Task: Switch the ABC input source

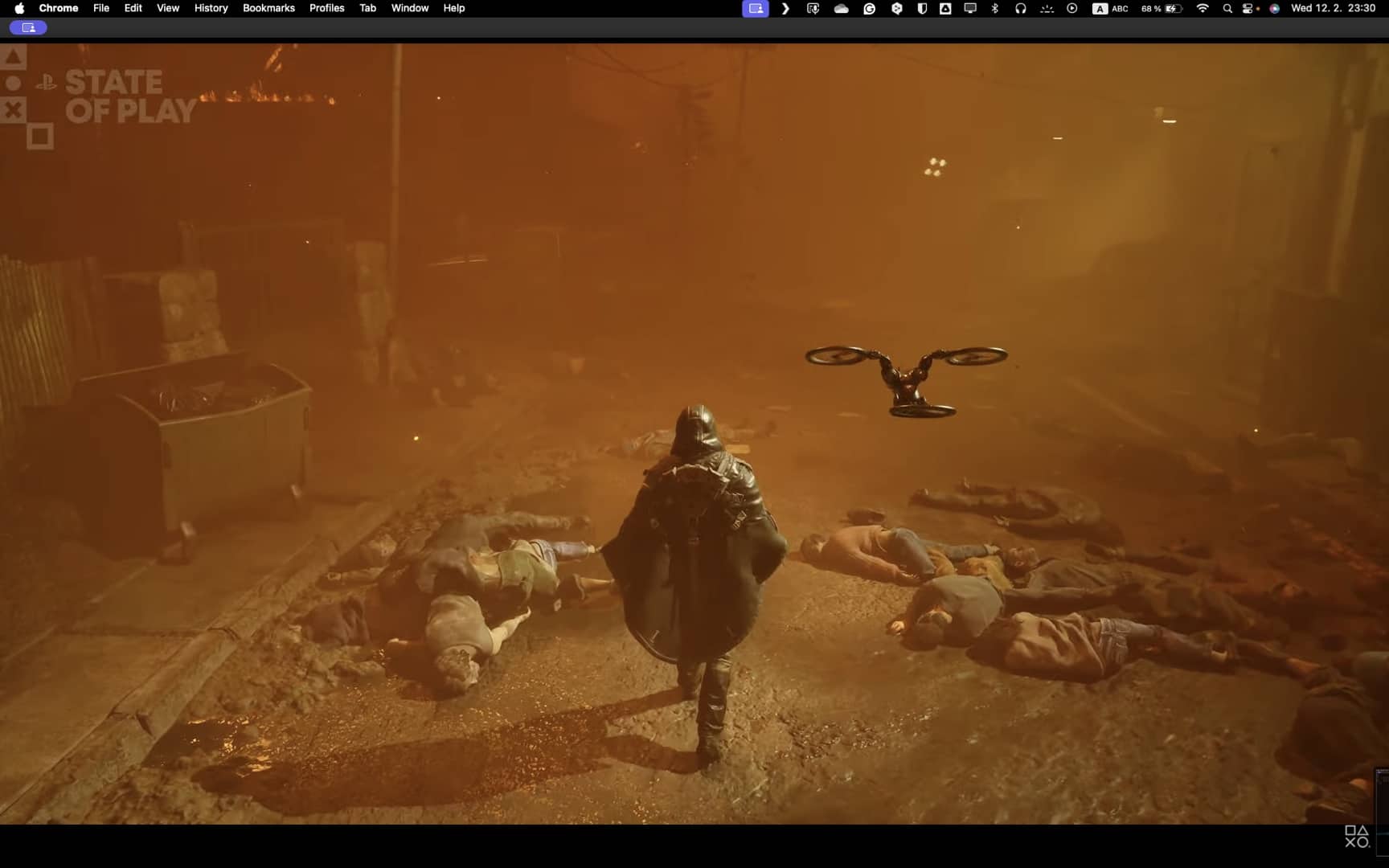Action: click(1111, 8)
